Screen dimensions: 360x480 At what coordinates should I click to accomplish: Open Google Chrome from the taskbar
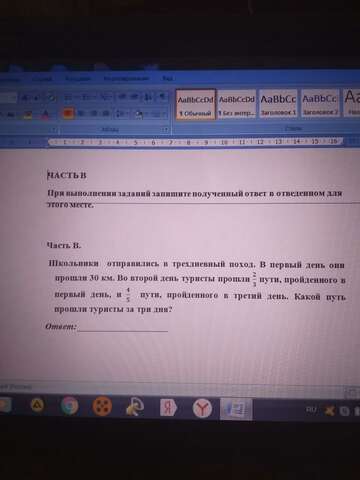(x=69, y=406)
